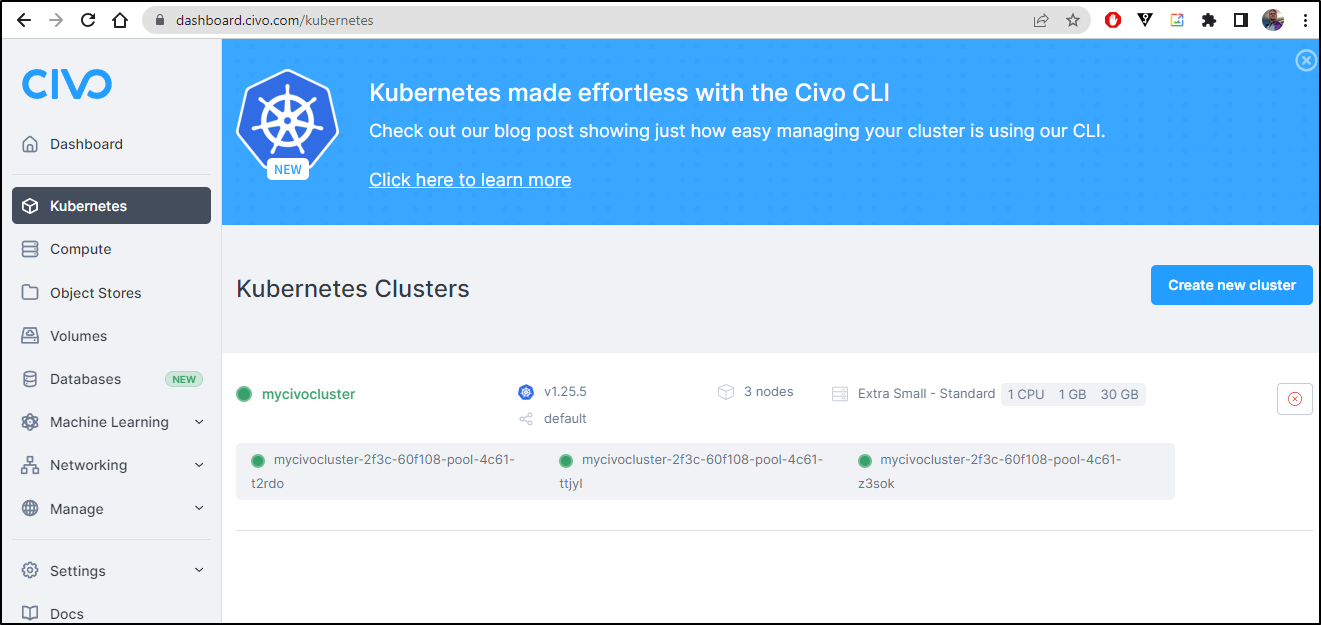Close the Civo CLI banner
Image resolution: width=1321 pixels, height=625 pixels.
point(1306,61)
